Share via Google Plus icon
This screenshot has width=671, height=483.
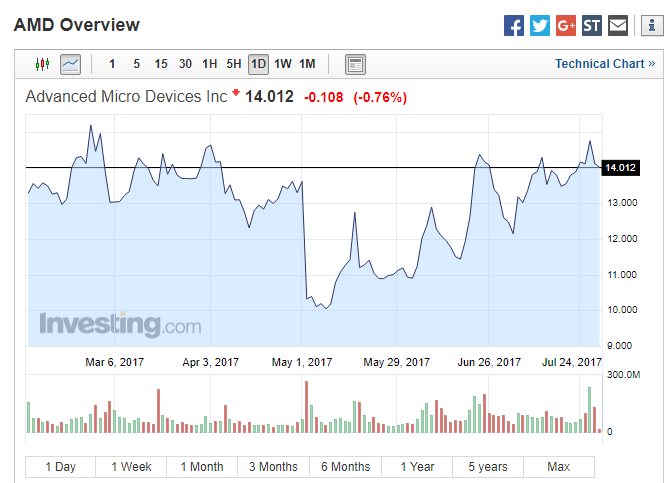566,26
